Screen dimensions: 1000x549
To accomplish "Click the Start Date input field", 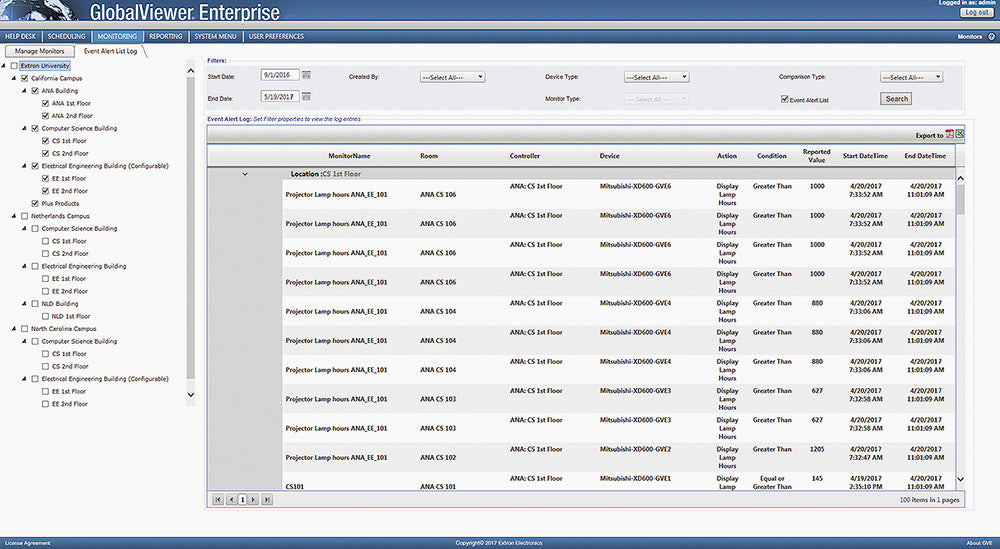I will pos(280,75).
